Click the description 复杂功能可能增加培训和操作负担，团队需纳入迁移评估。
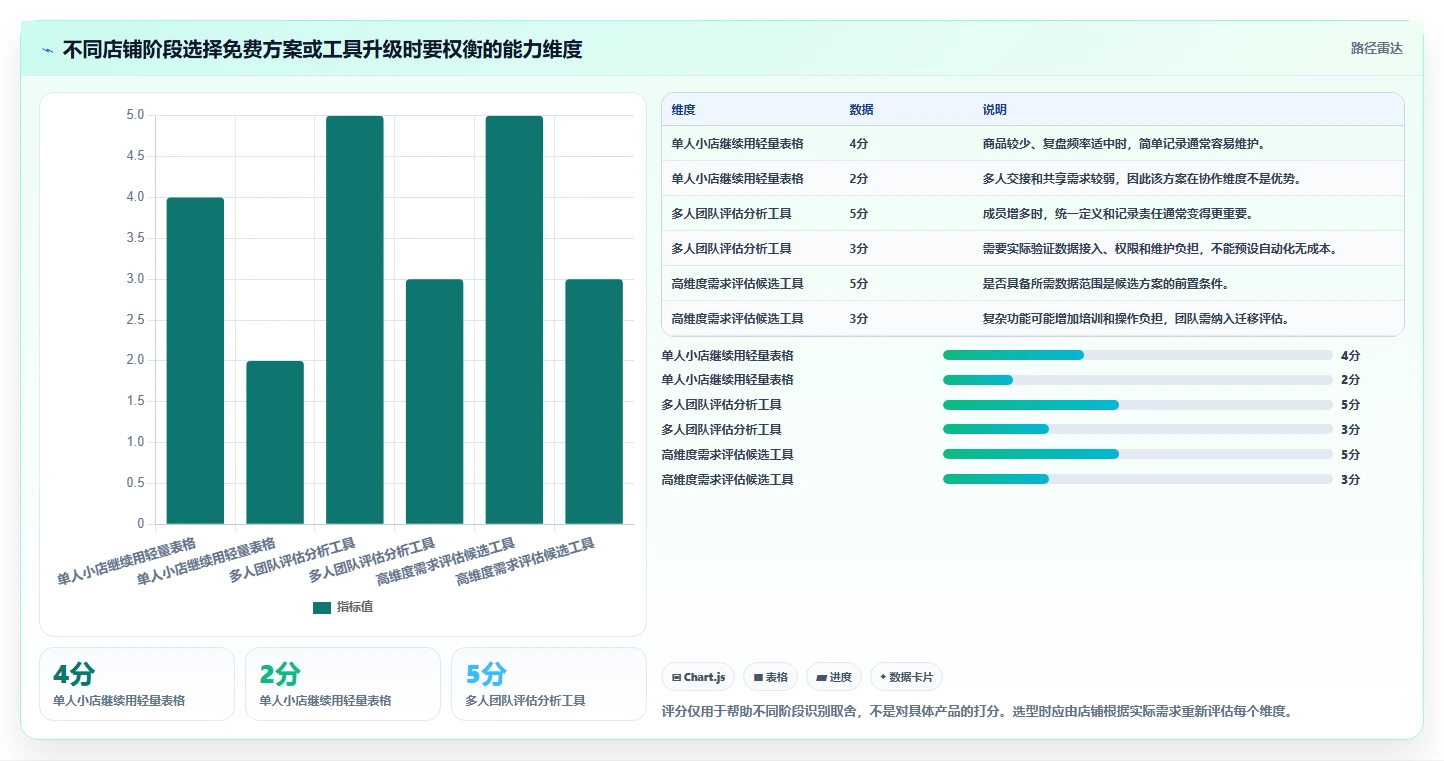 coord(1135,319)
